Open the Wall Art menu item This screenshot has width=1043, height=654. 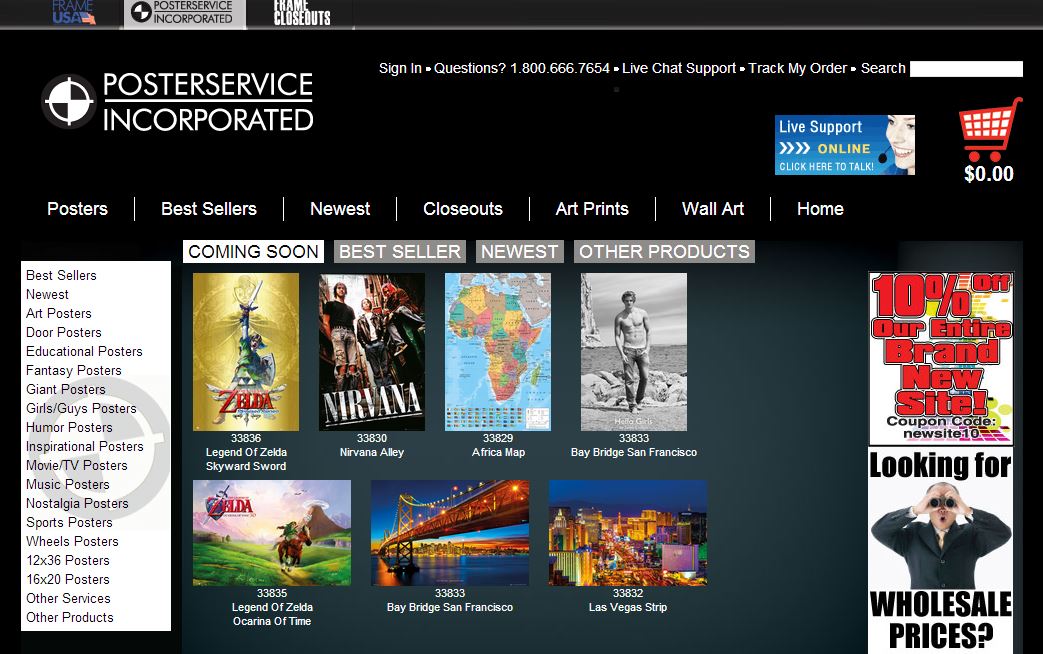713,209
